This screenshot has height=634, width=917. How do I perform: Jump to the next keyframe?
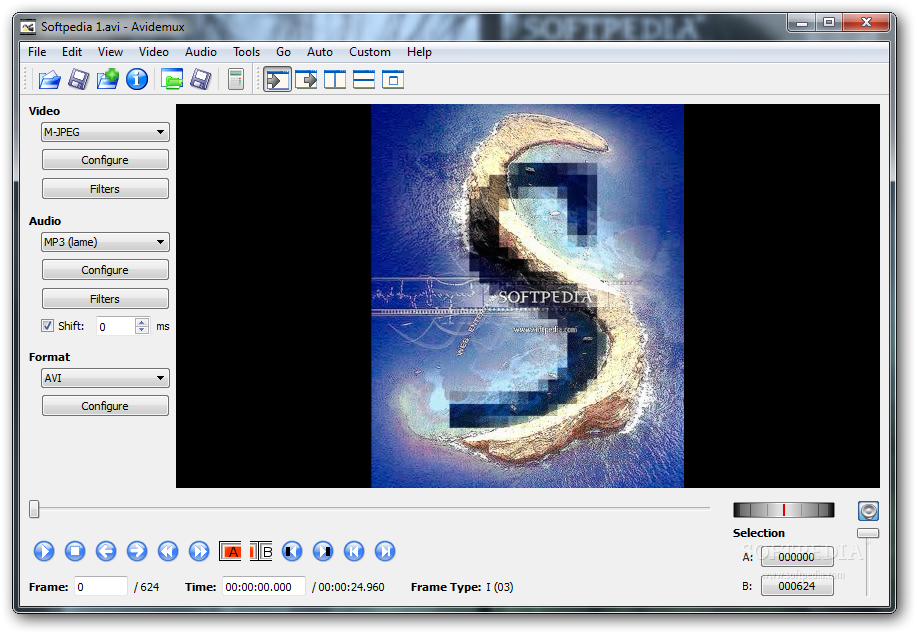pos(199,551)
